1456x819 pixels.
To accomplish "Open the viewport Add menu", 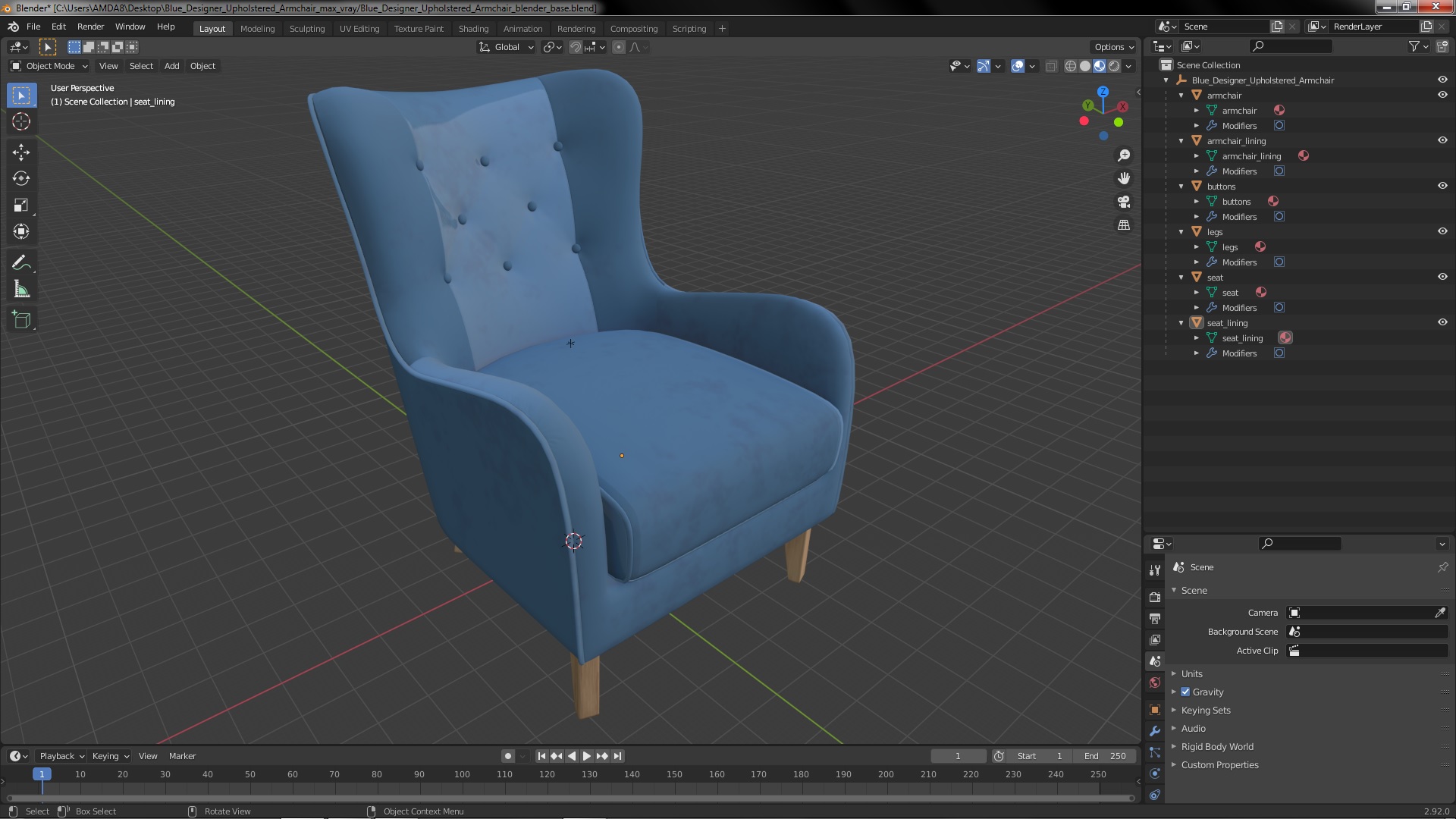I will (x=171, y=66).
